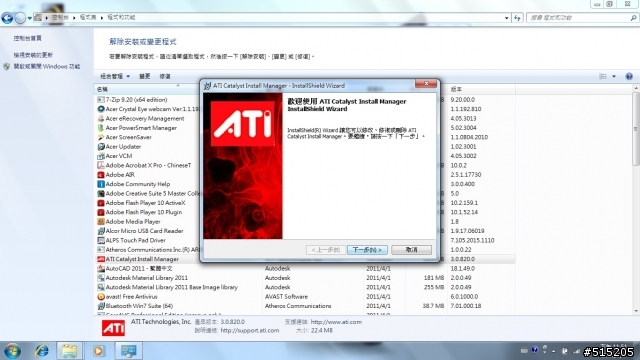Click the Acer PowerSmart Manager icon
The image size is (640, 360).
(x=100, y=128)
